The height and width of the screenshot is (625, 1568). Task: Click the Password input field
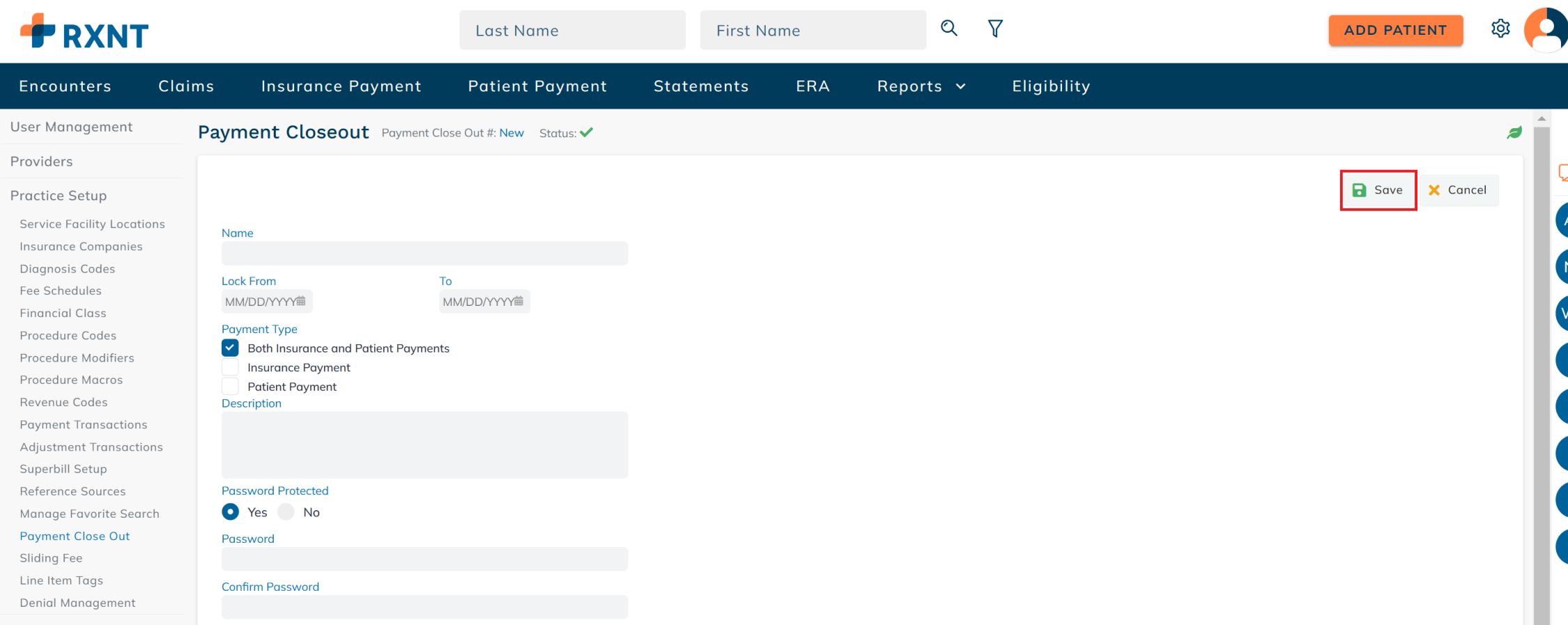click(x=424, y=559)
